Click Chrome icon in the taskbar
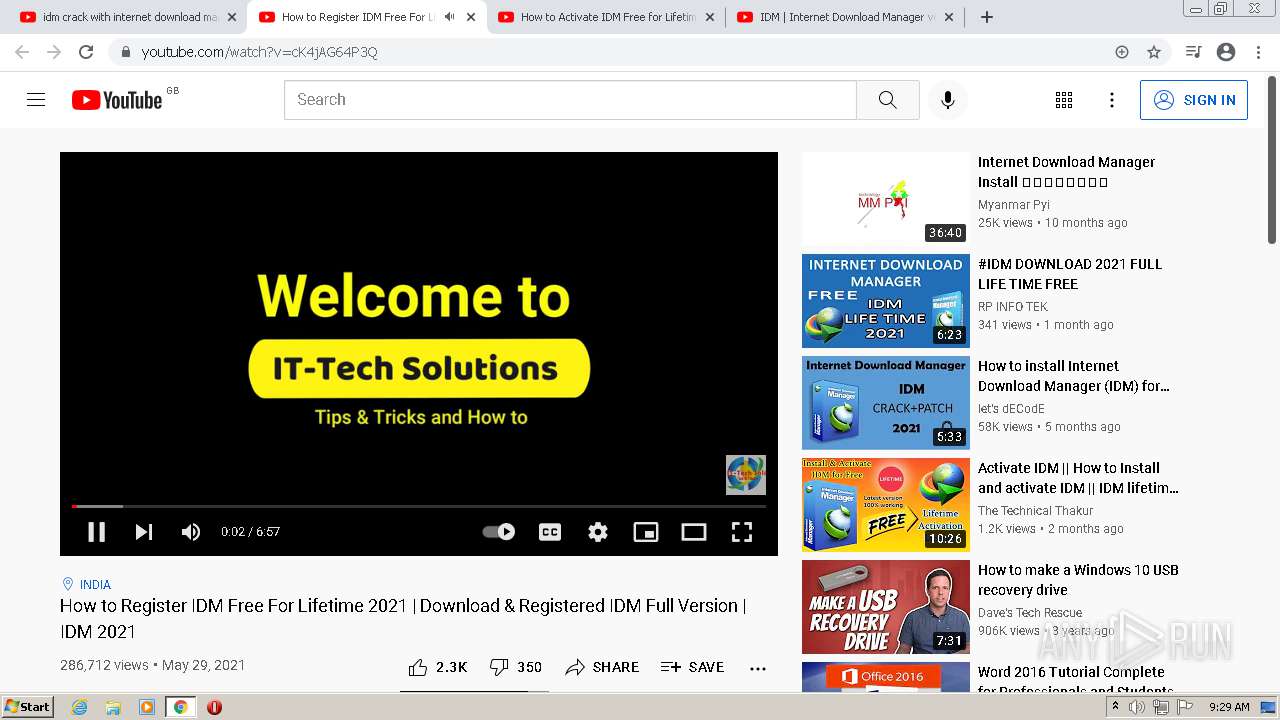The image size is (1280, 720). 180,707
